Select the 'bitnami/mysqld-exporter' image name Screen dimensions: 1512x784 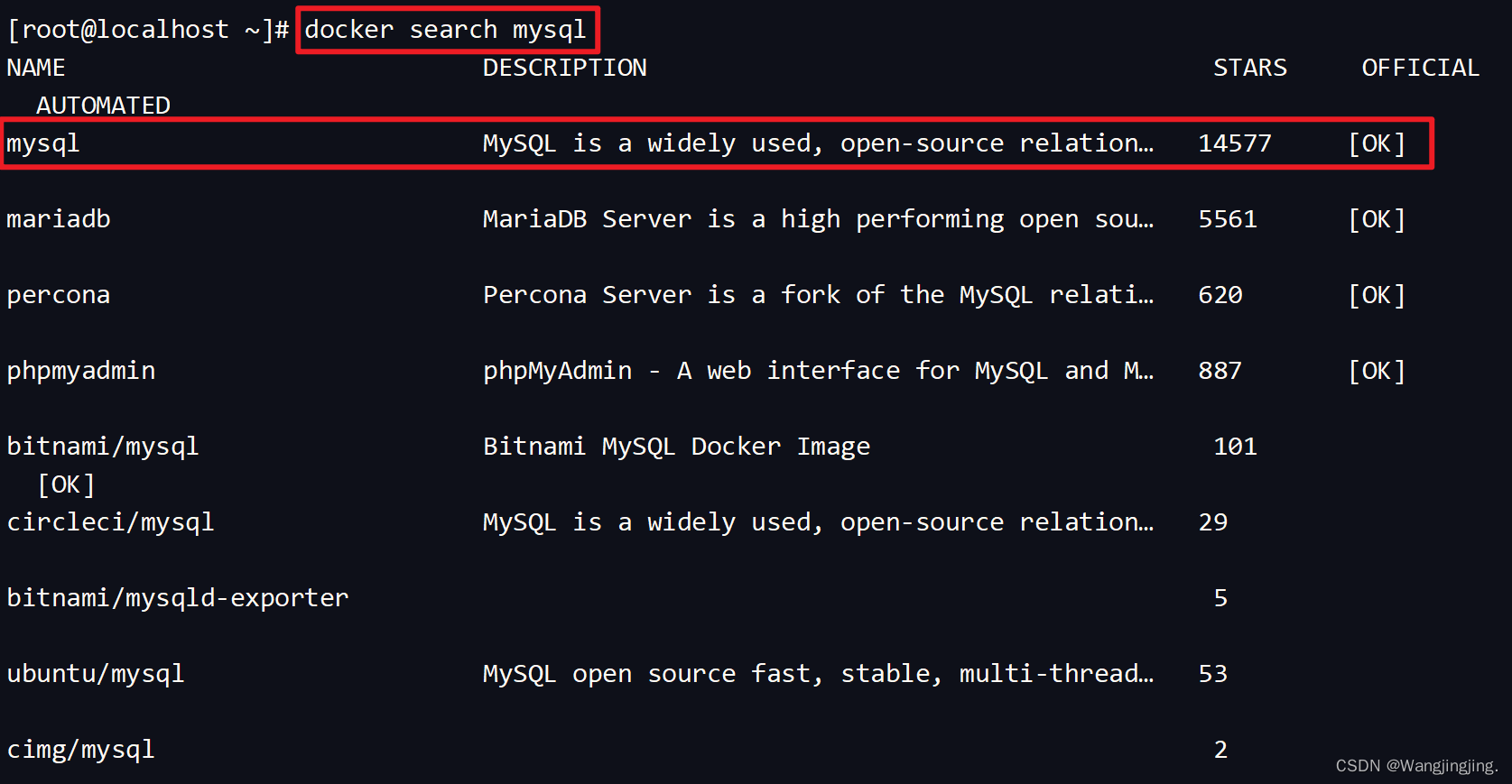(178, 598)
